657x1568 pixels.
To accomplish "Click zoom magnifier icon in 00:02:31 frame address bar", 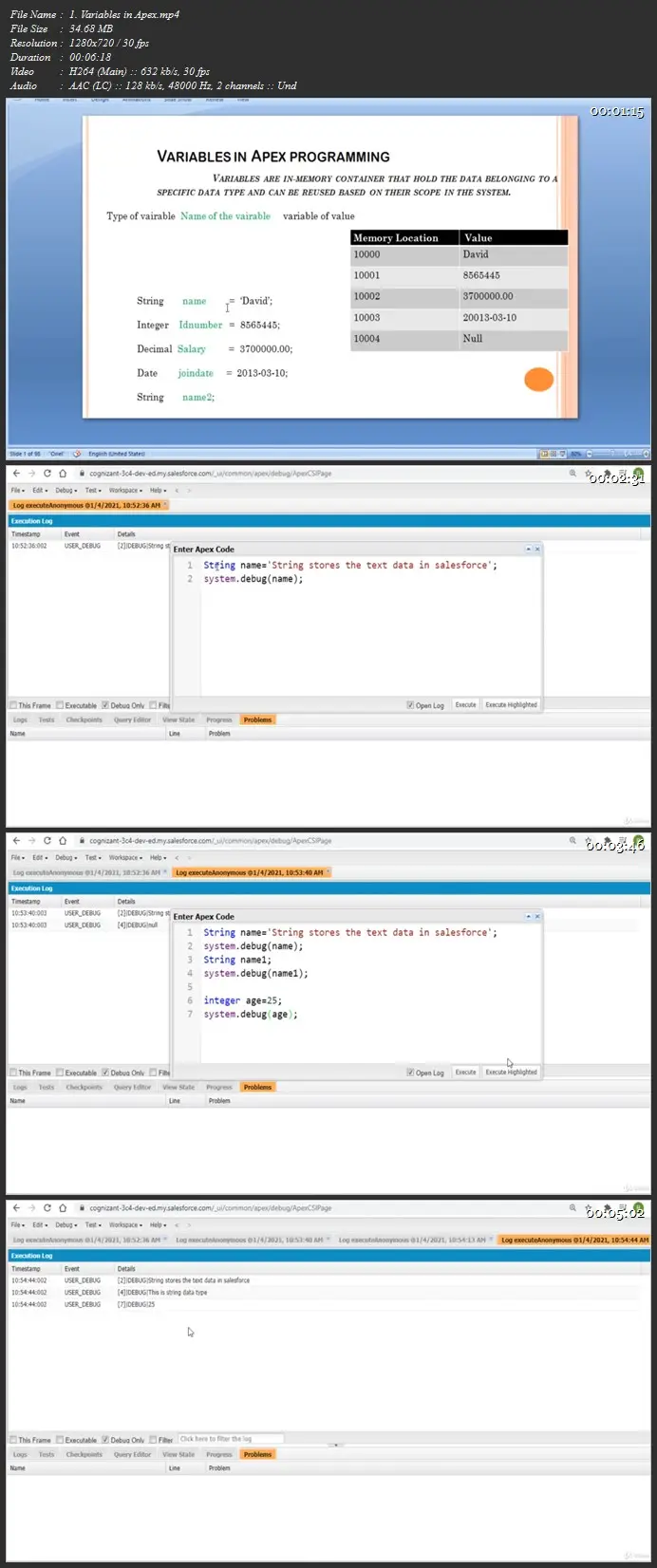I will (573, 473).
